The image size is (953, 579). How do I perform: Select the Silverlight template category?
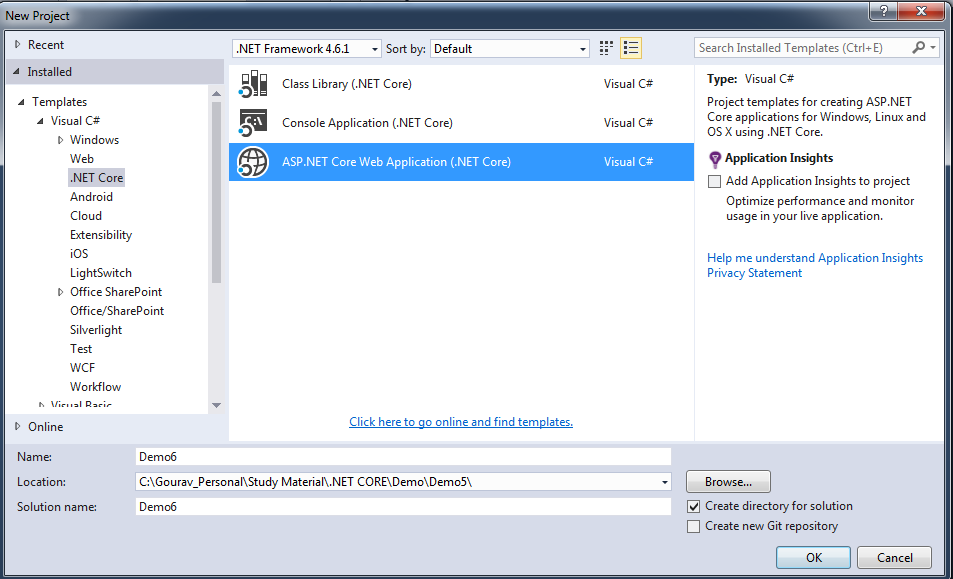pyautogui.click(x=95, y=330)
